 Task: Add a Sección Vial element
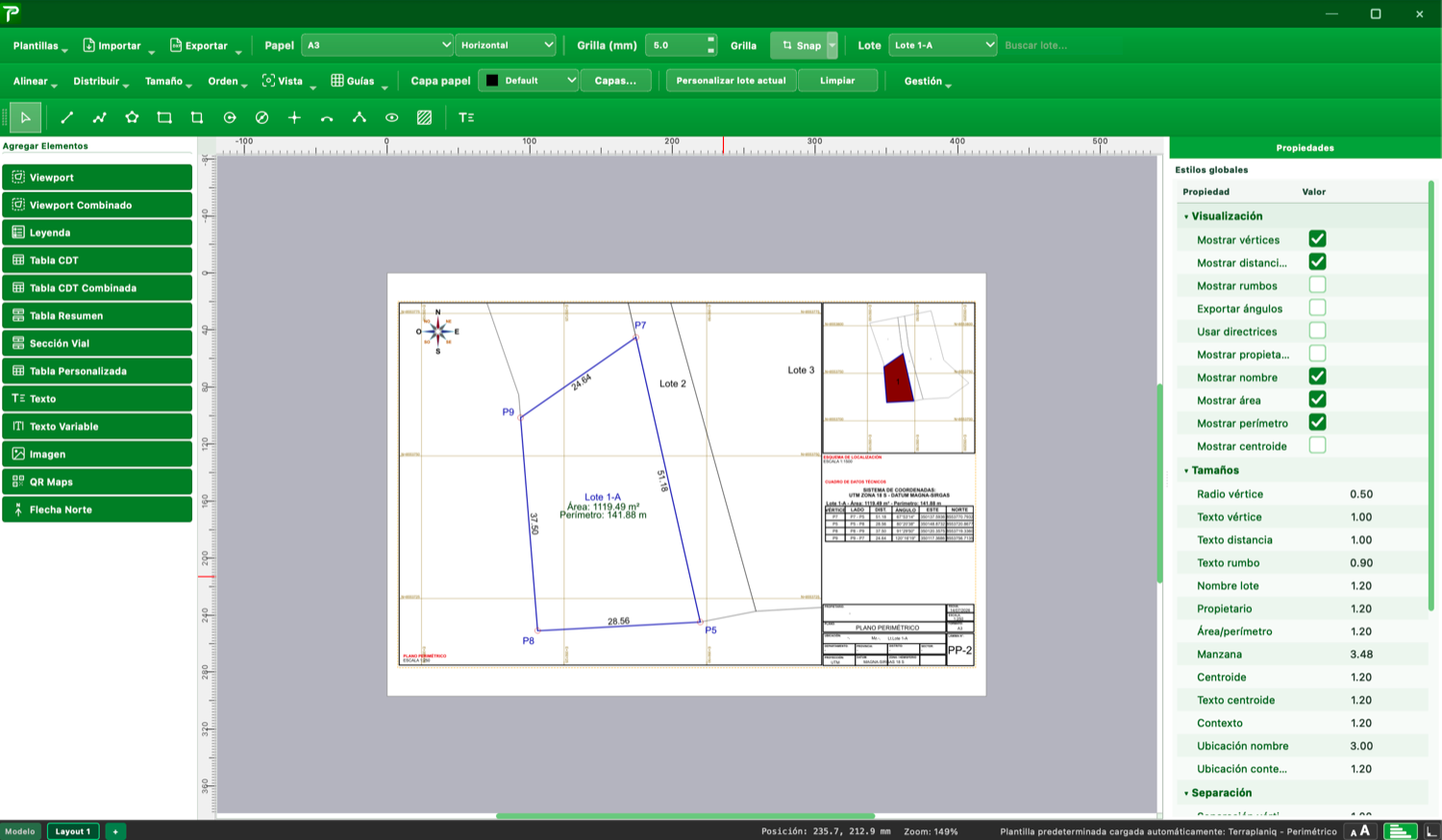(97, 343)
